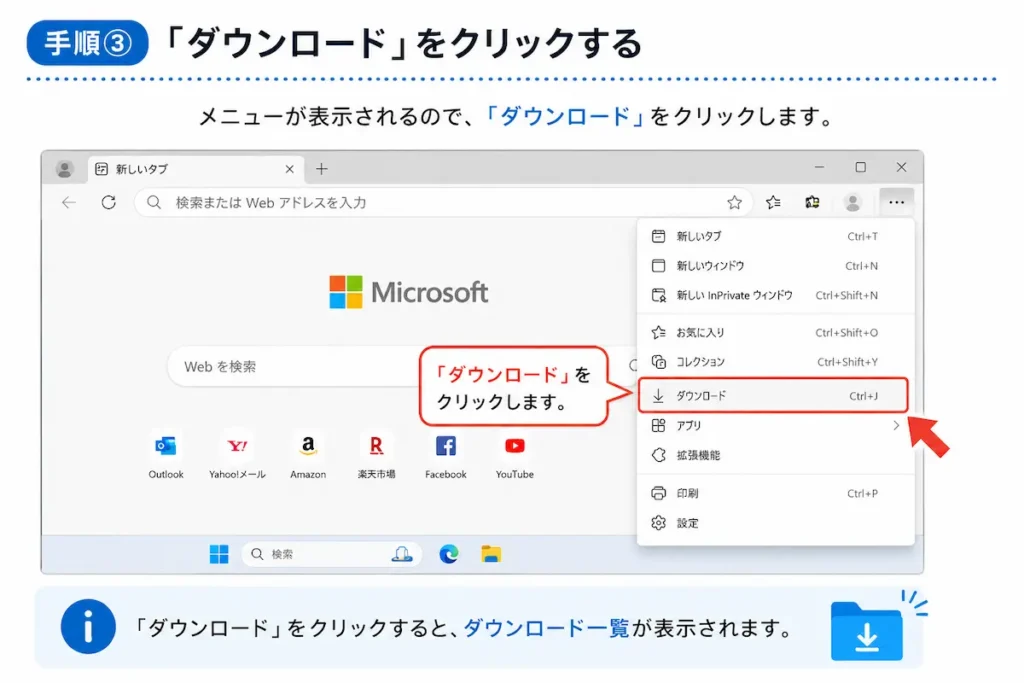This screenshot has width=1024, height=683.
Task: Click the refresh page icon
Action: (x=108, y=202)
